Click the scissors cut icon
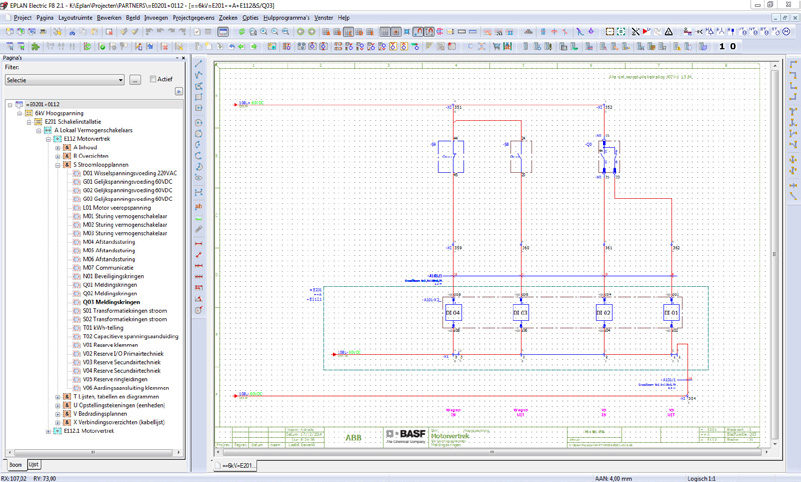This screenshot has height=482, width=801. [73, 32]
